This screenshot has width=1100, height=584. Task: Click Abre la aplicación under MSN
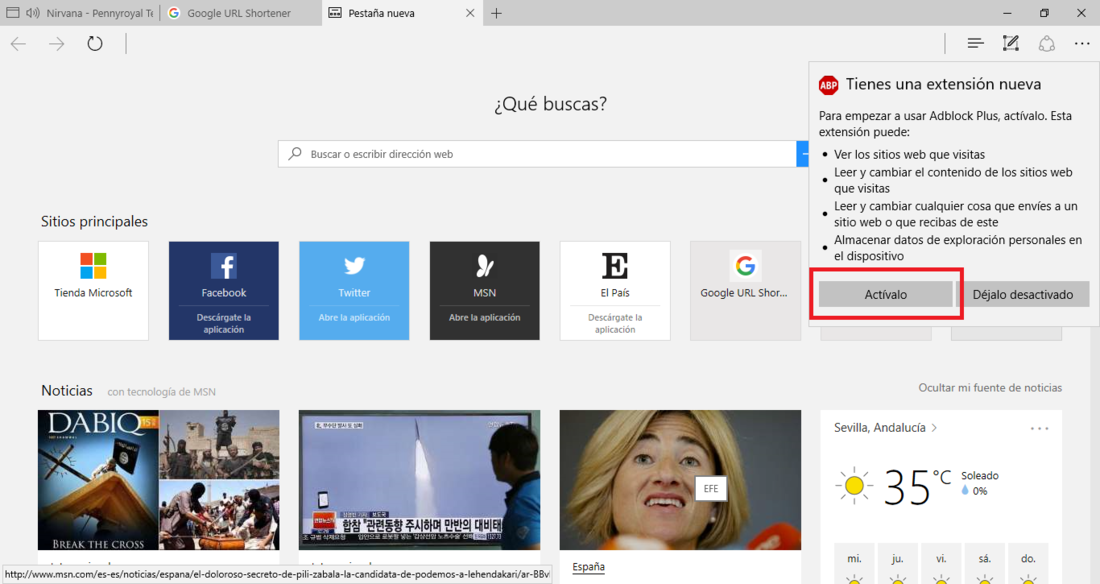[x=485, y=317]
